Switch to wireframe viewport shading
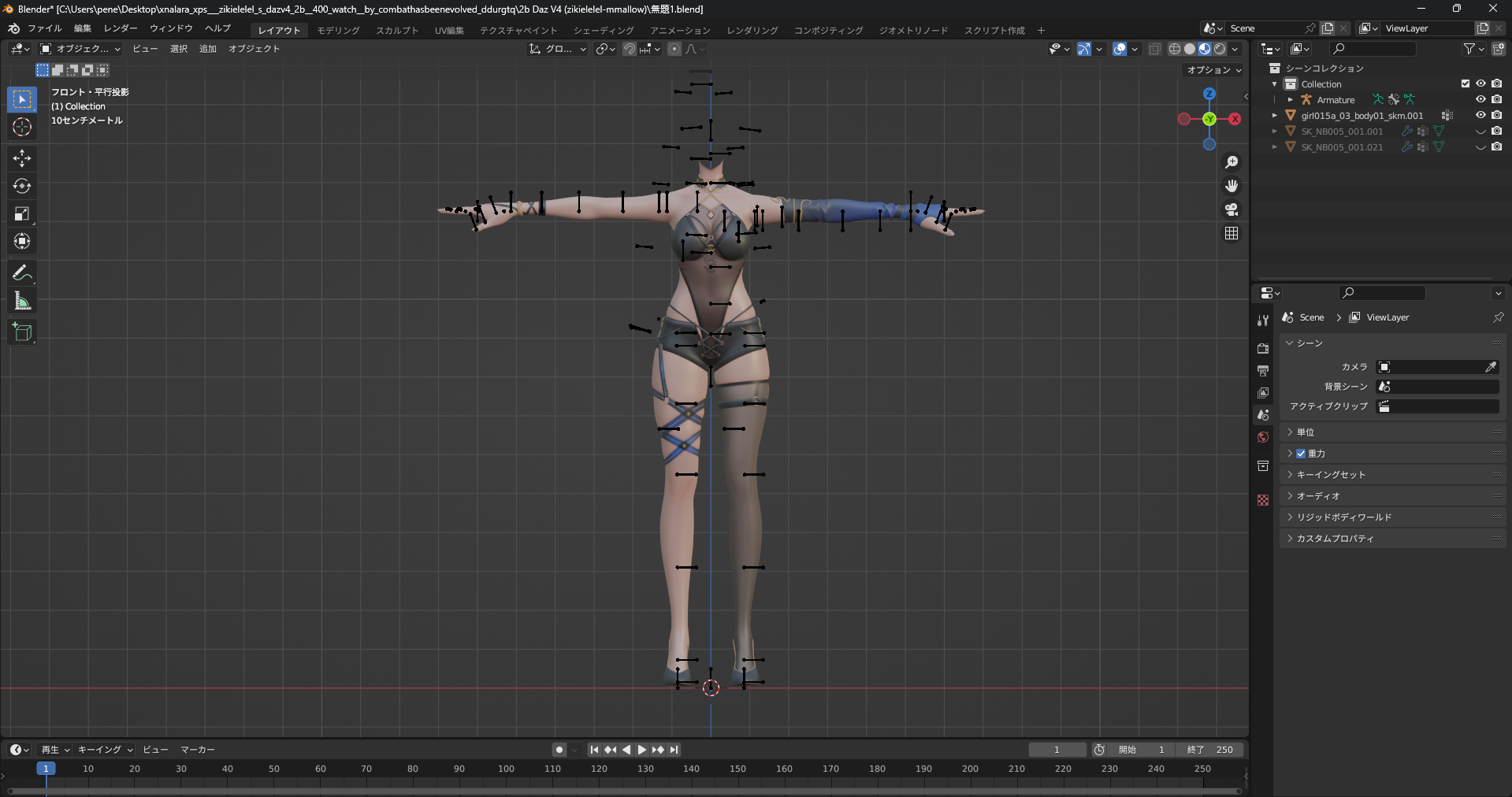1512x797 pixels. [x=1174, y=49]
